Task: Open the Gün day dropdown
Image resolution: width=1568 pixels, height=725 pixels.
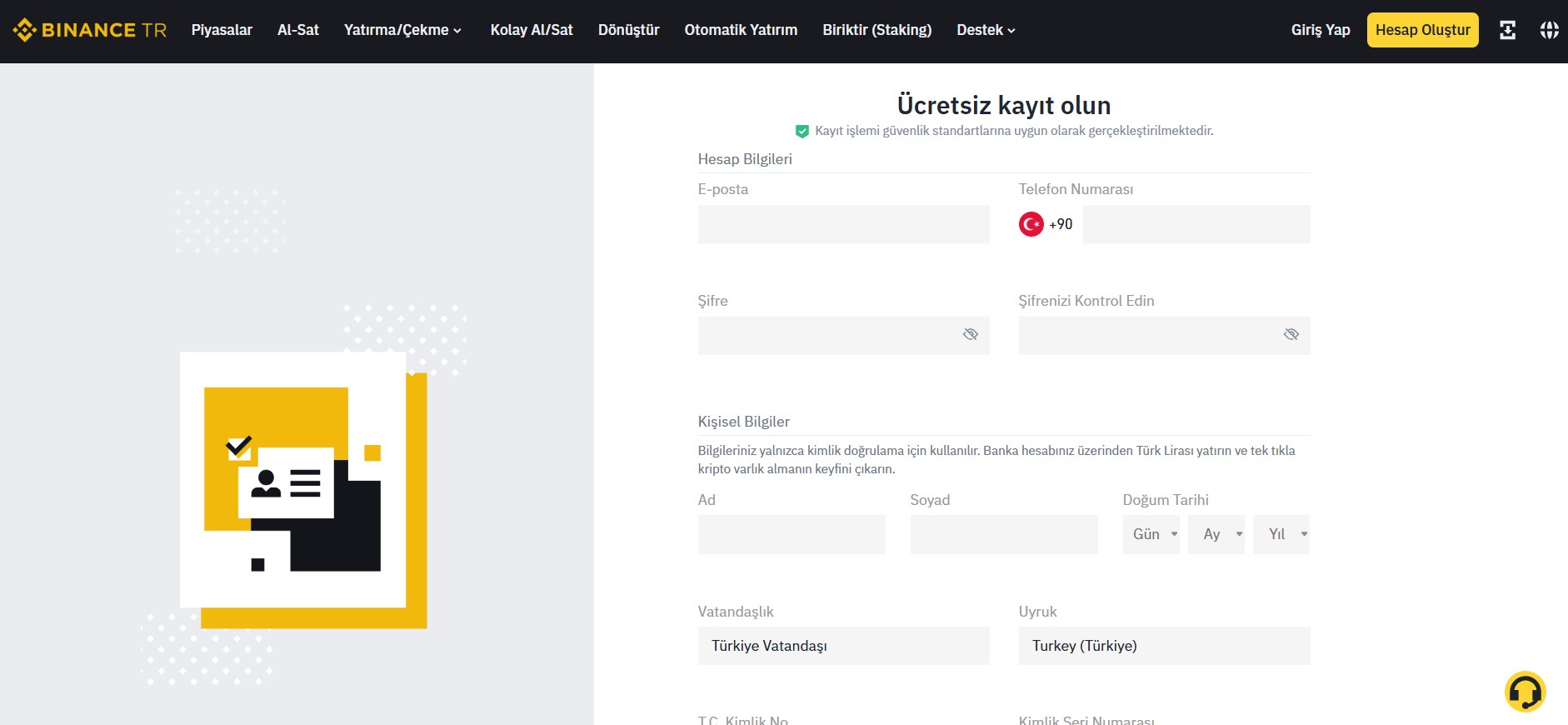Action: pyautogui.click(x=1151, y=534)
